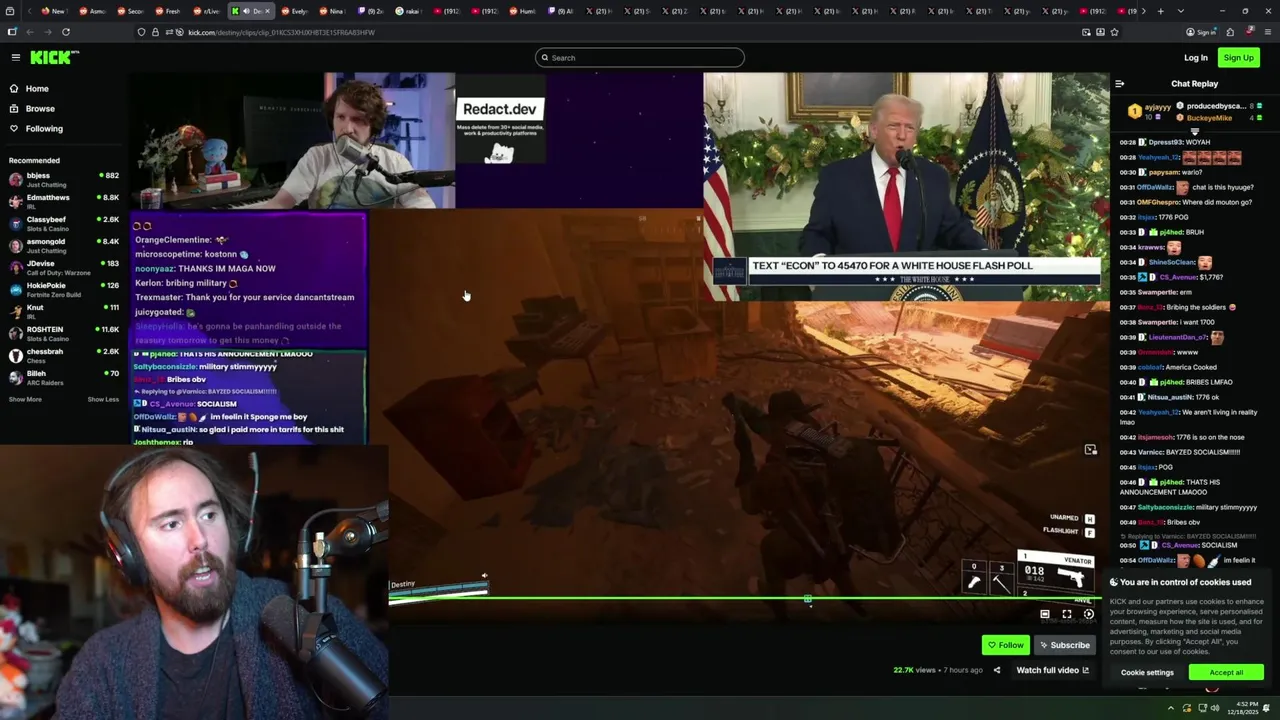Viewport: 1280px width, 720px height.
Task: Open Browse in the sidebar
Action: click(x=40, y=108)
